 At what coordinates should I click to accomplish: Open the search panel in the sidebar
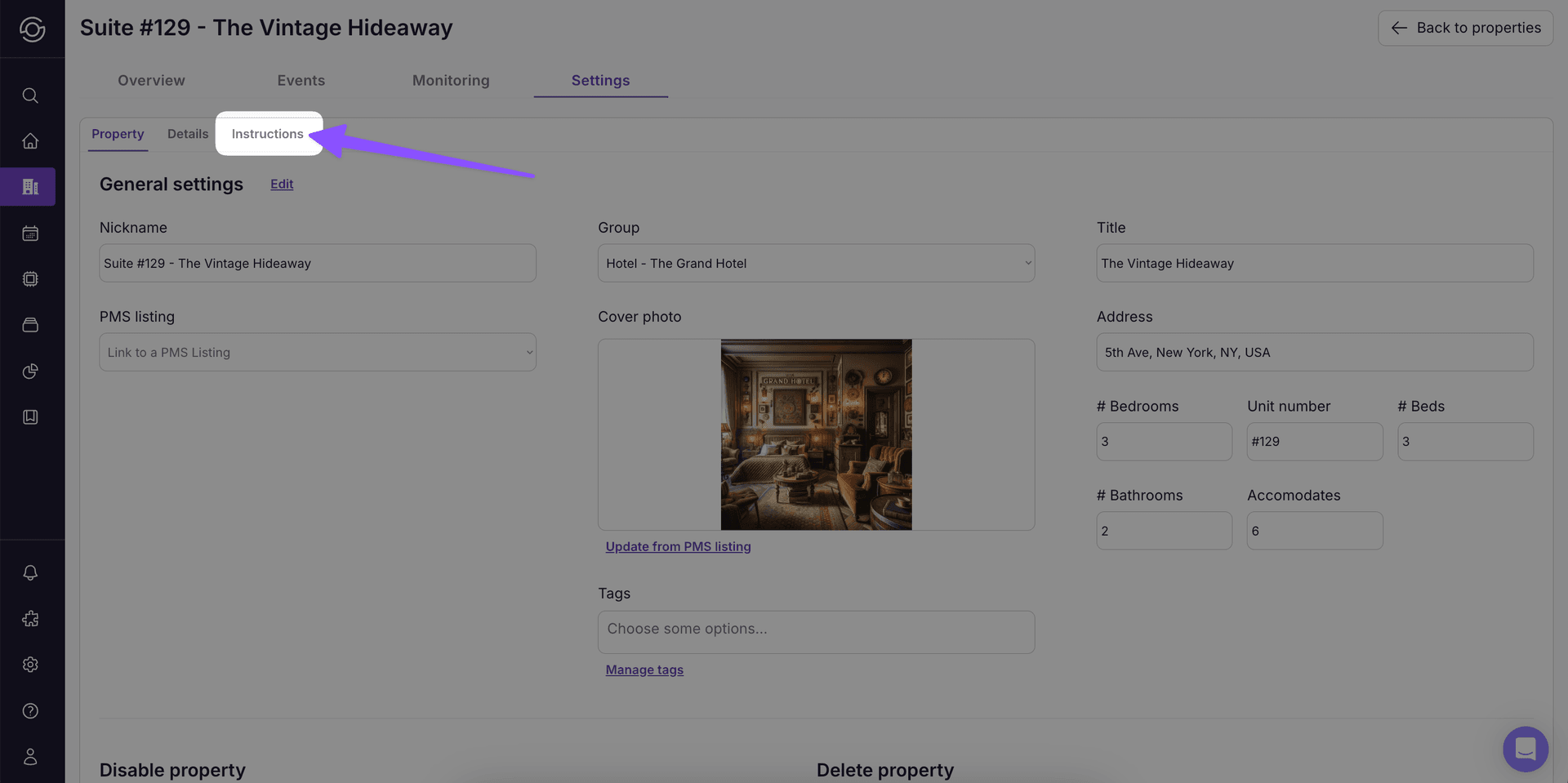[x=30, y=96]
